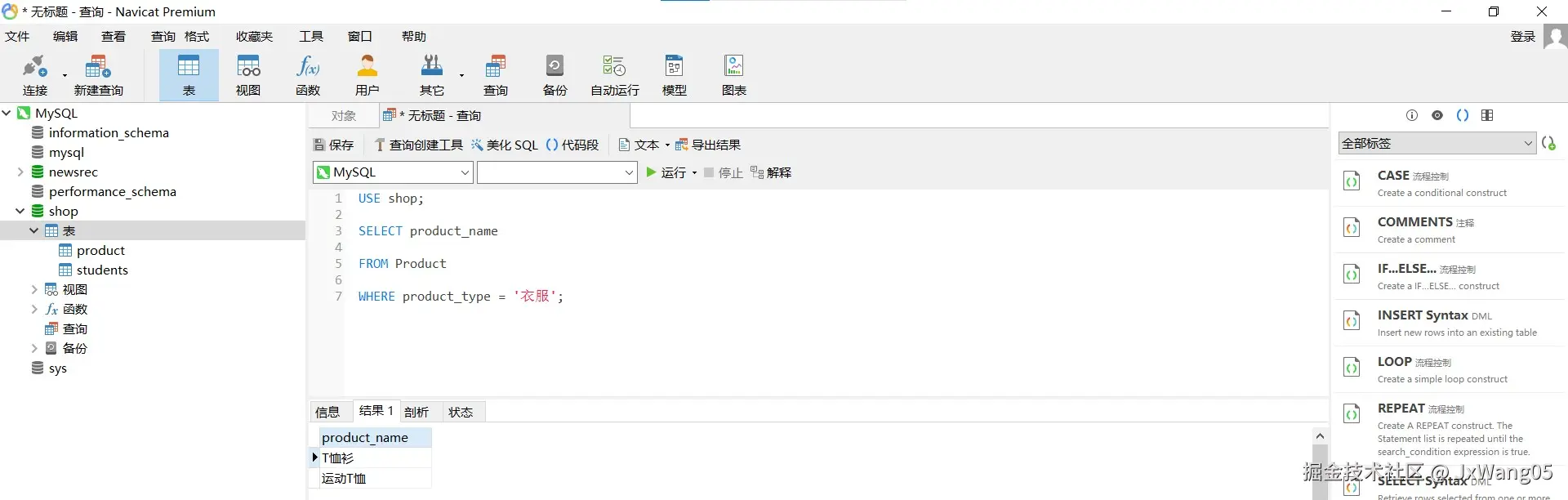
Task: Expand the newsrec database node
Action: click(x=20, y=172)
